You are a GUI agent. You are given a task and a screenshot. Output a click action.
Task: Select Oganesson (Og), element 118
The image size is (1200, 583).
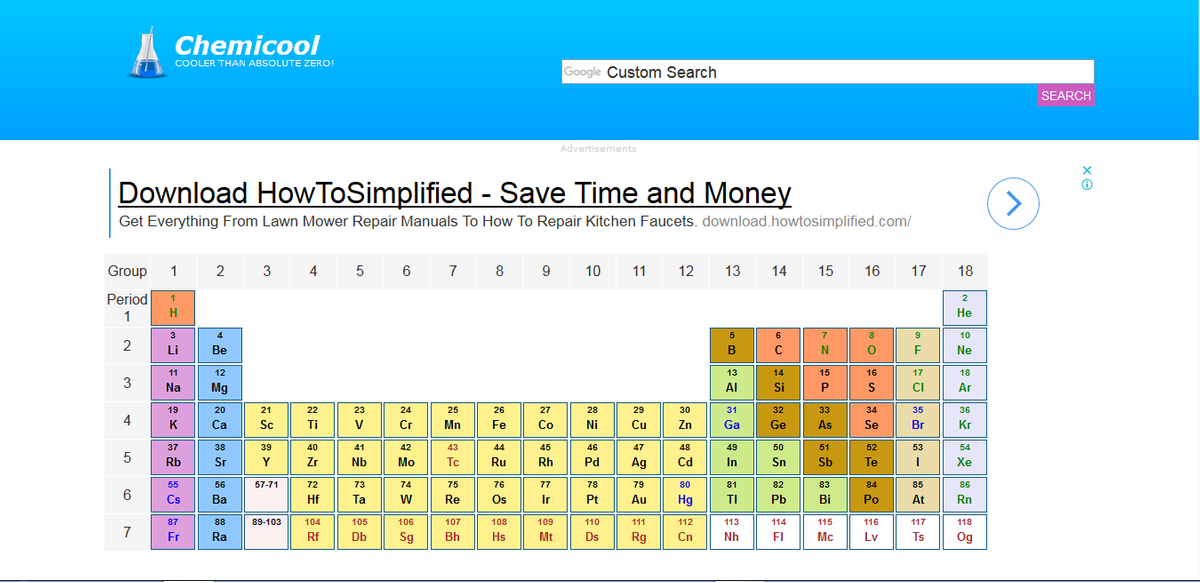pos(965,531)
